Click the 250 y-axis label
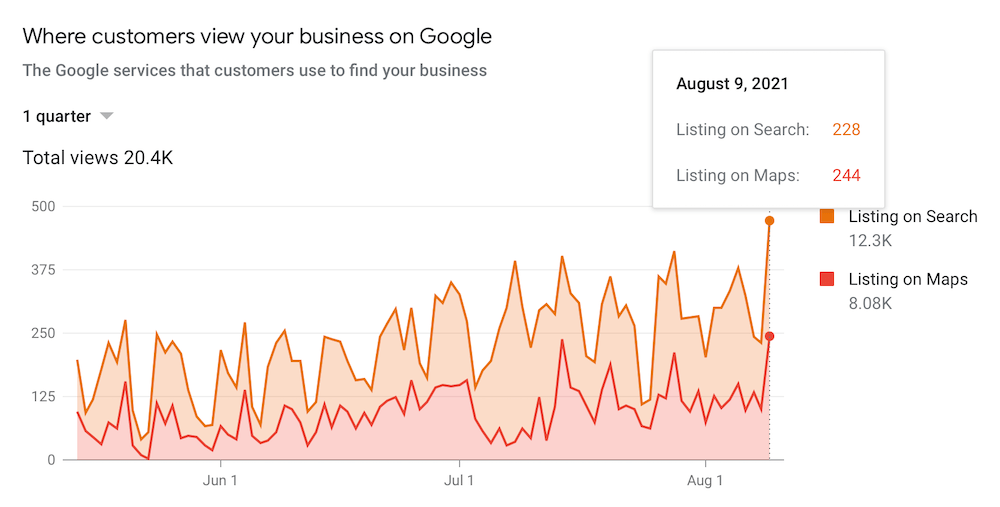This screenshot has width=1000, height=507. tap(43, 333)
